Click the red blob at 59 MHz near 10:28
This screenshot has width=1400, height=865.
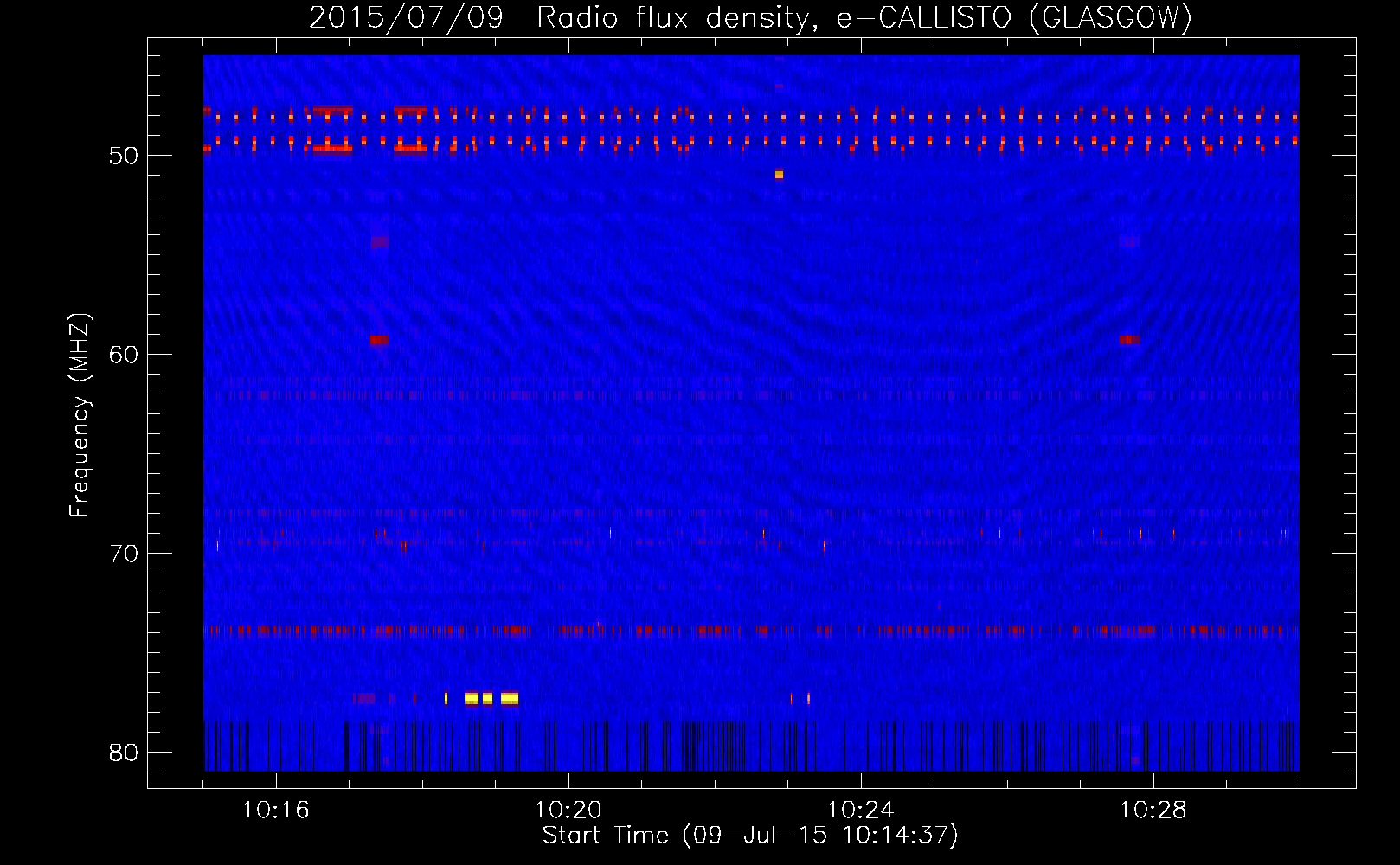(1129, 340)
